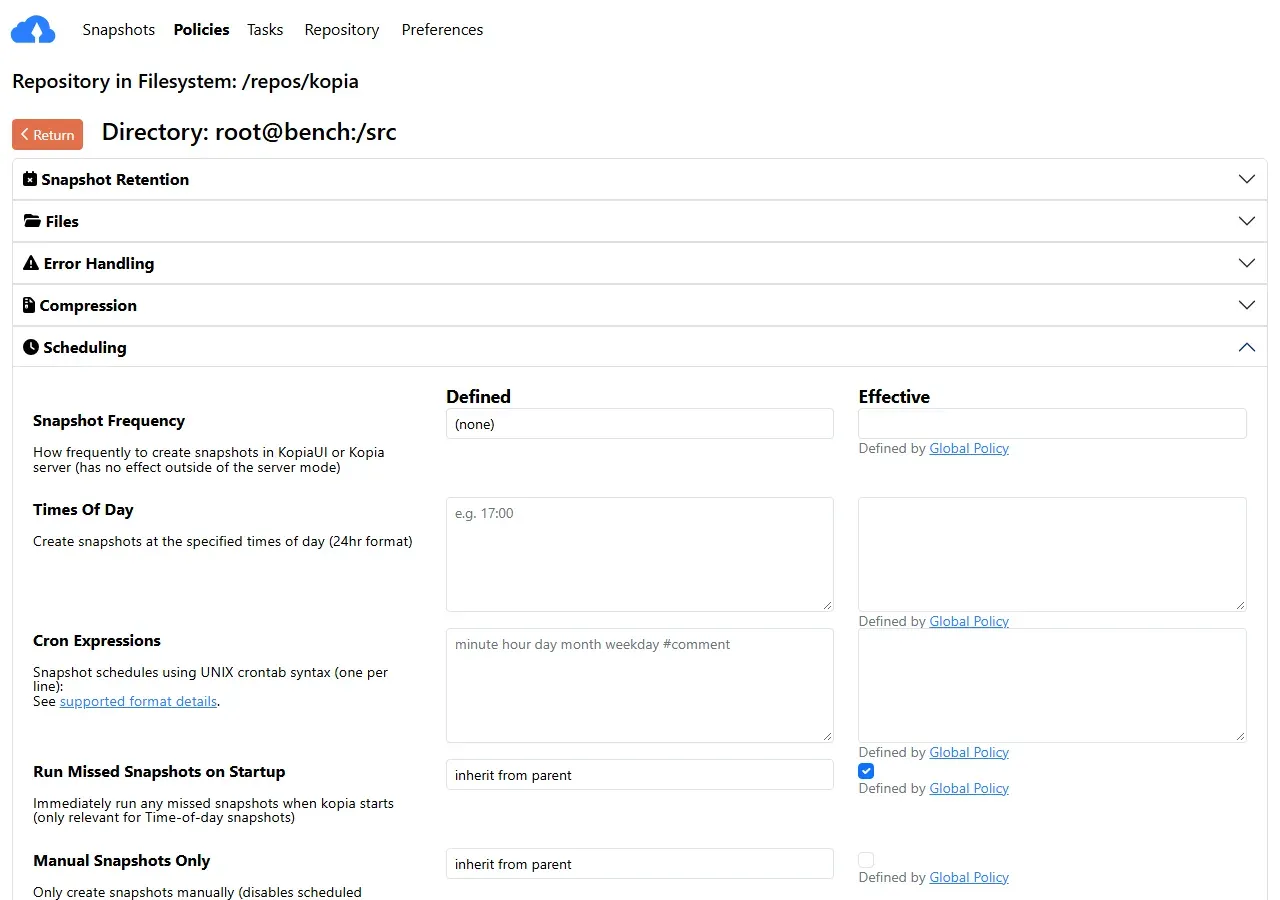Expand Snapshot Retention using its chevron arrow
Image resolution: width=1280 pixels, height=900 pixels.
(x=1246, y=179)
